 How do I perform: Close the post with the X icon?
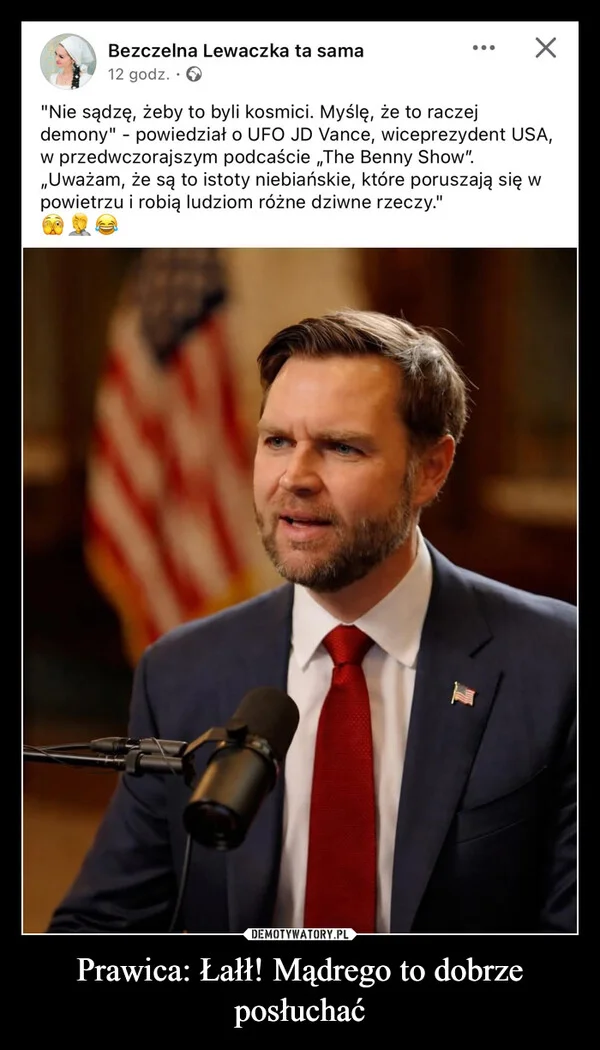pyautogui.click(x=546, y=48)
